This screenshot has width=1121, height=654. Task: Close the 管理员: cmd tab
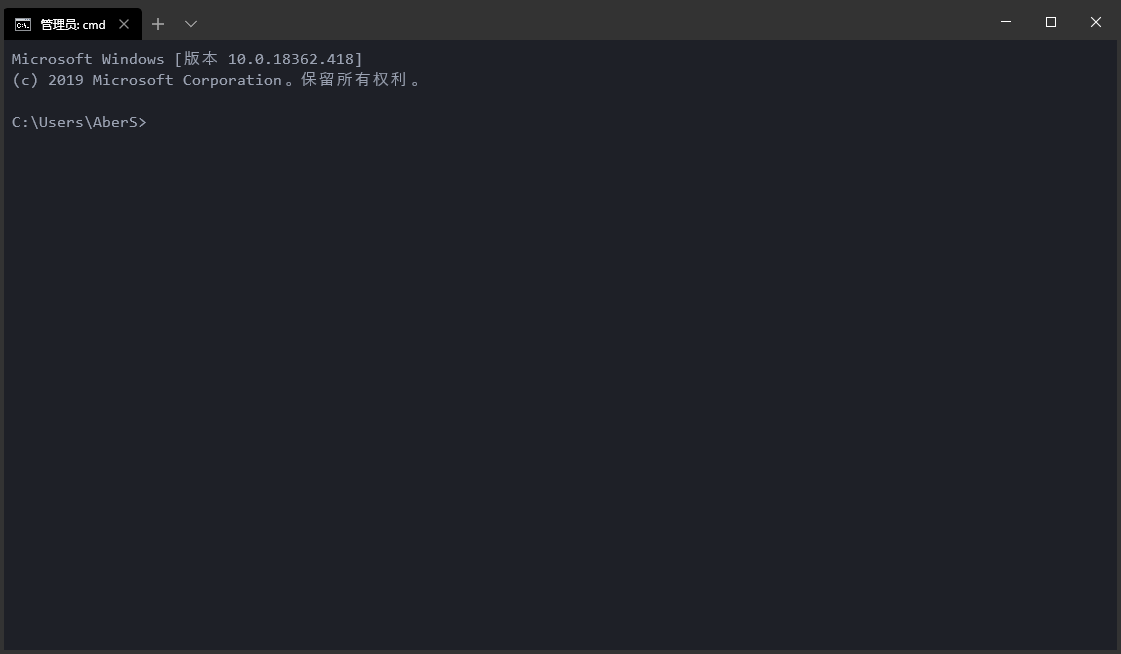click(x=124, y=24)
